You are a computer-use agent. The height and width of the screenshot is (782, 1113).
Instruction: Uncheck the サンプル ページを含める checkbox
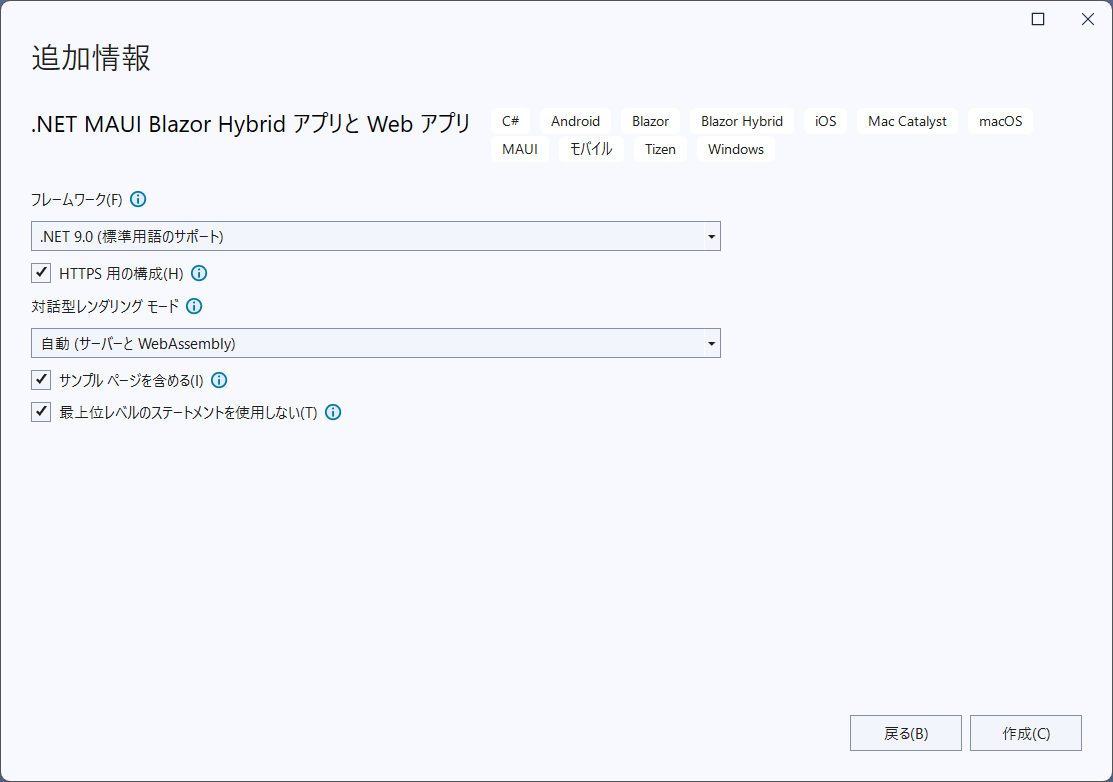(x=41, y=380)
